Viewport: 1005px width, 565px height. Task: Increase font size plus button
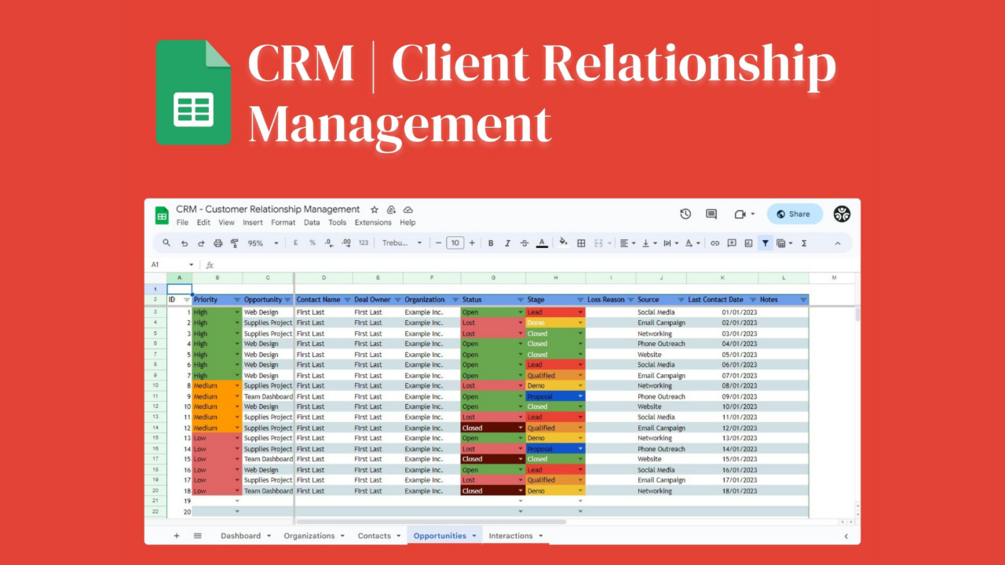coord(472,243)
